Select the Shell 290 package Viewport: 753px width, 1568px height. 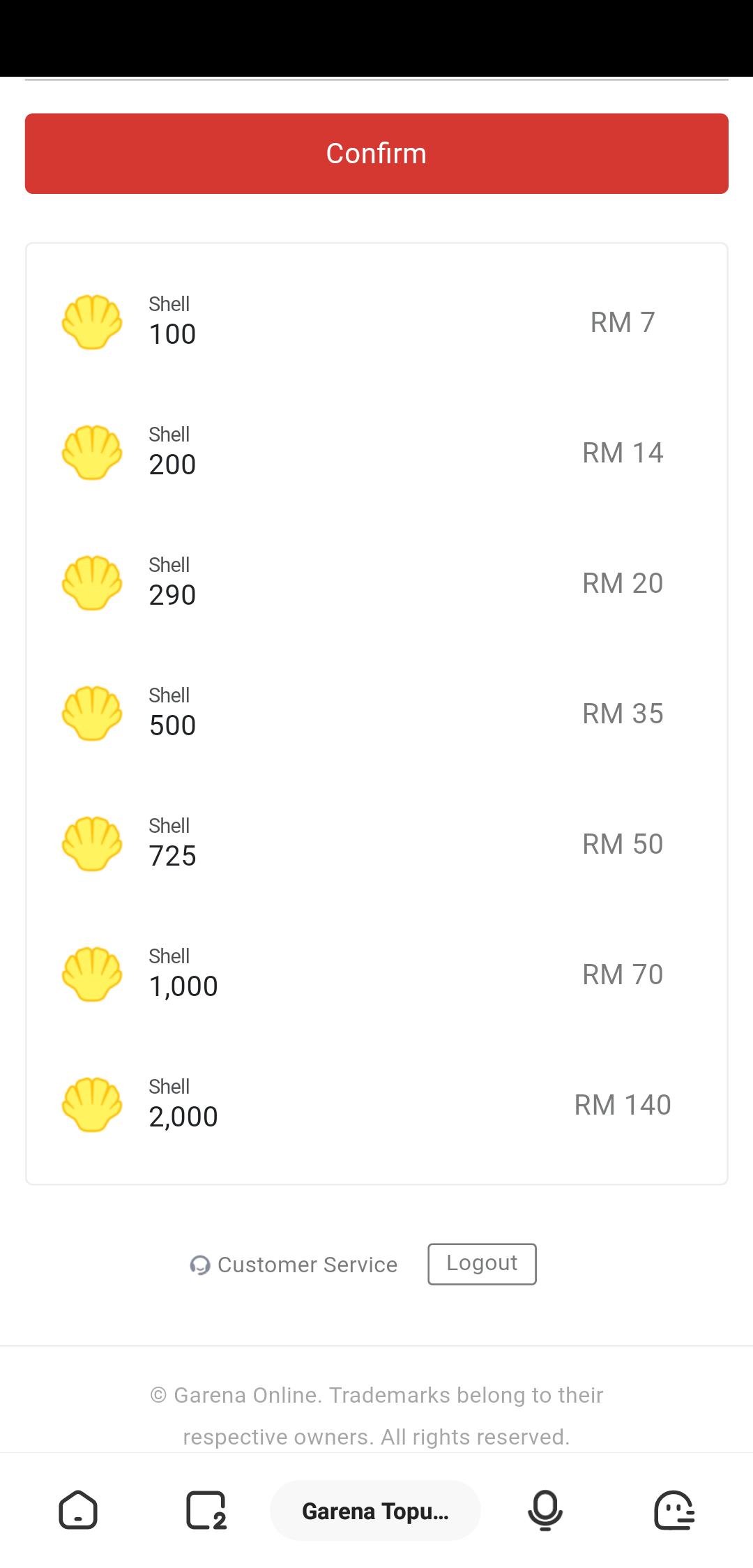376,582
